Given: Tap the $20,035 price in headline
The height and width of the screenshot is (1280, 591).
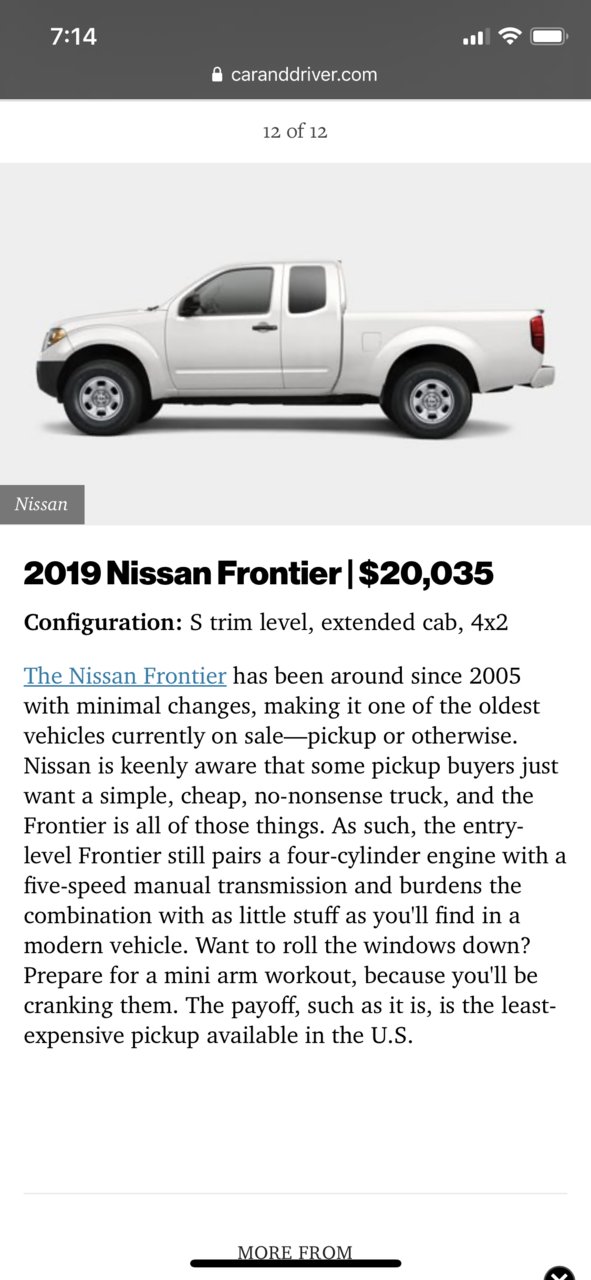Looking at the screenshot, I should pos(426,573).
